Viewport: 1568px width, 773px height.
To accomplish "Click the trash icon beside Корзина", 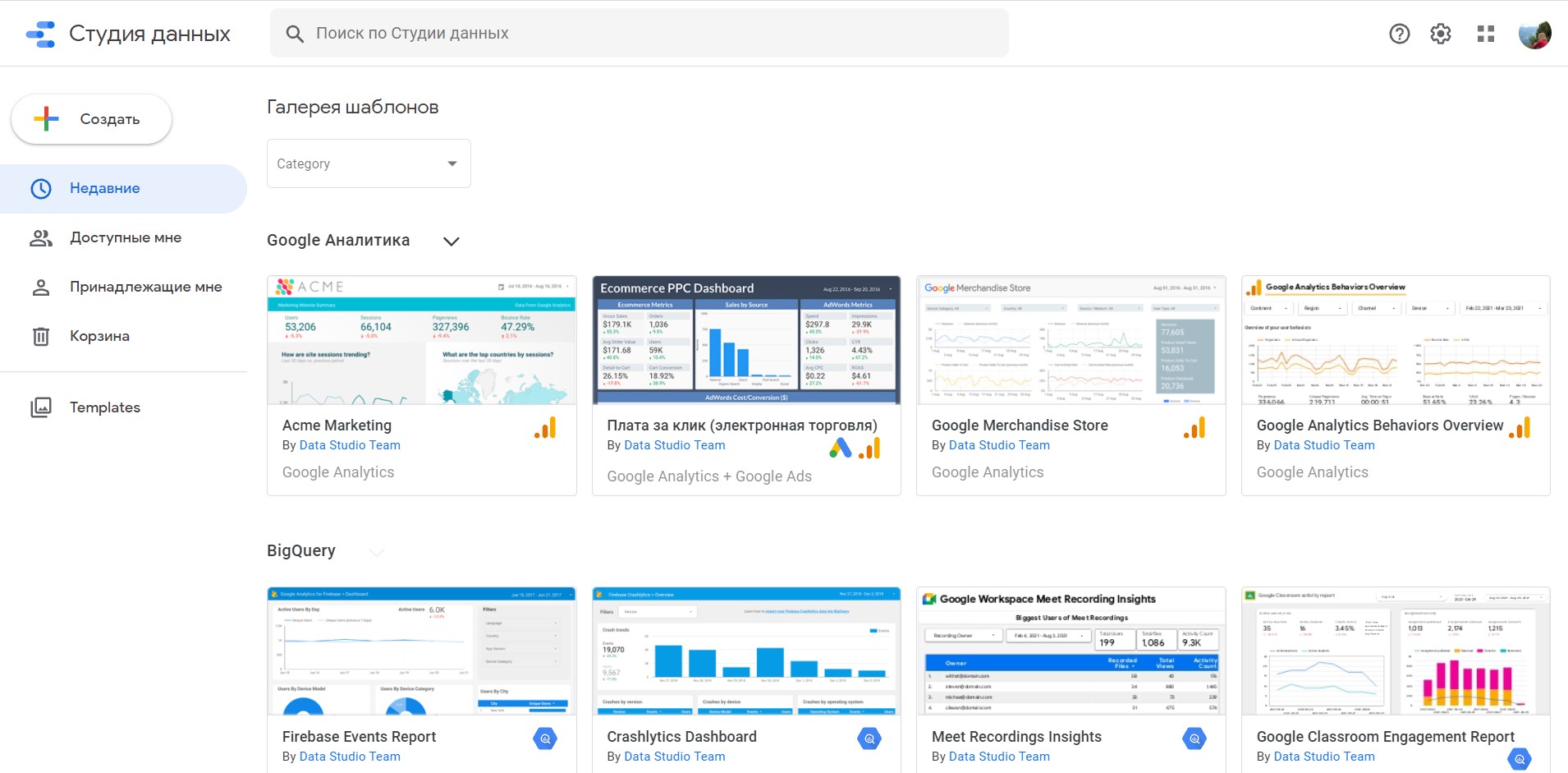I will pos(41,336).
